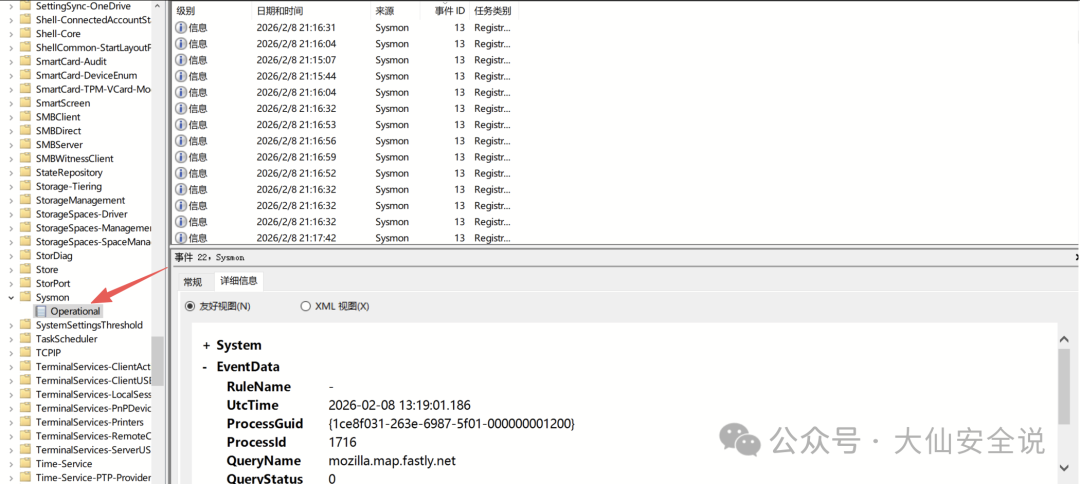The height and width of the screenshot is (484, 1080).
Task: Sort by the 事件 ID column header
Action: (x=444, y=11)
